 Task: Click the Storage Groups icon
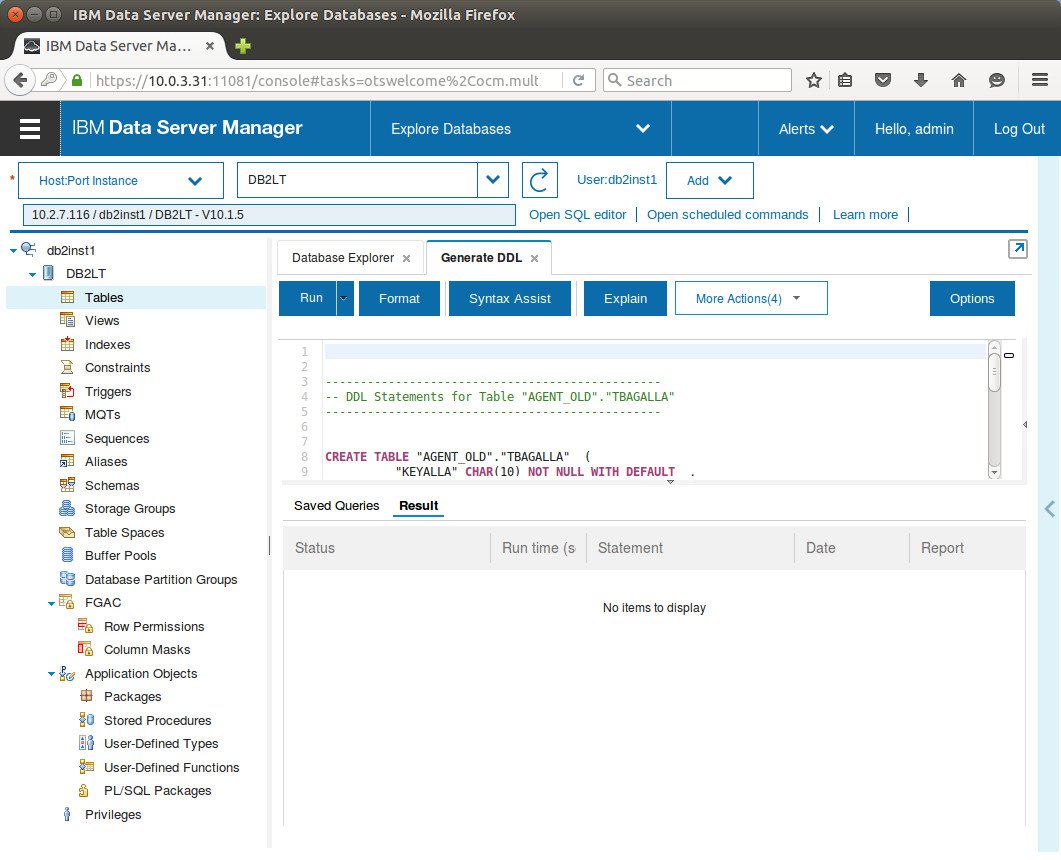(x=68, y=508)
